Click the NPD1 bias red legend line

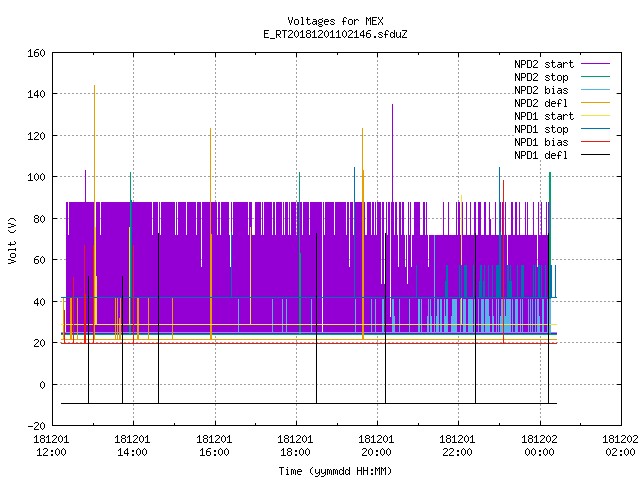tap(595, 142)
